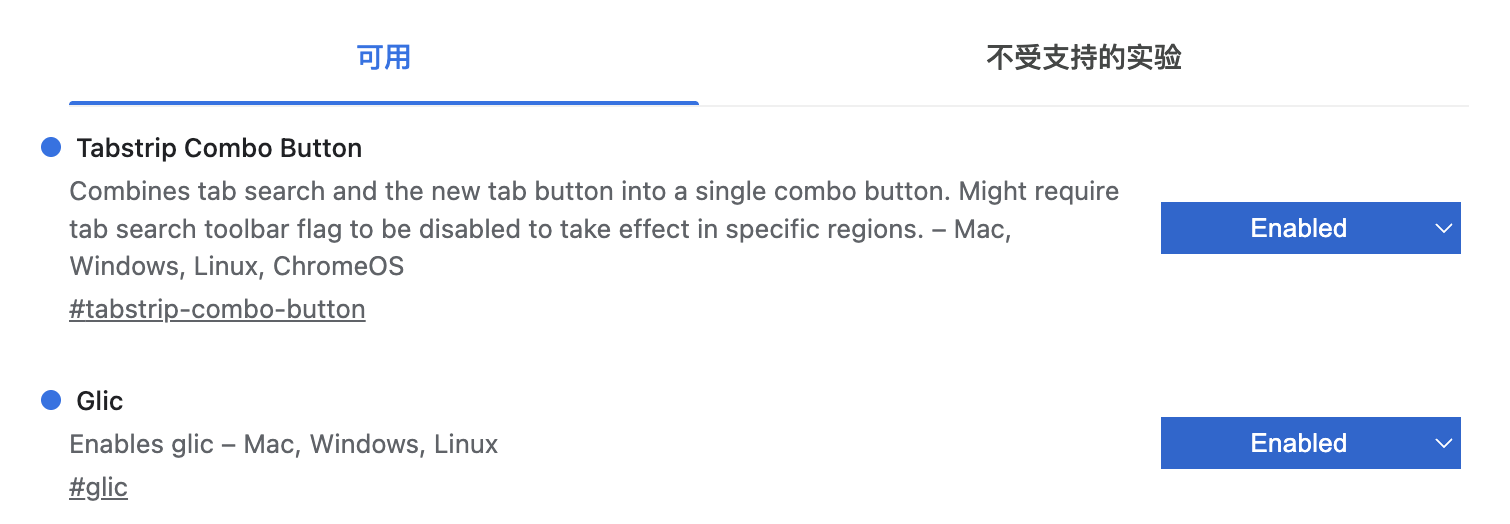Click the blue underline beneath 可用 tab
The image size is (1510, 524).
(x=384, y=103)
